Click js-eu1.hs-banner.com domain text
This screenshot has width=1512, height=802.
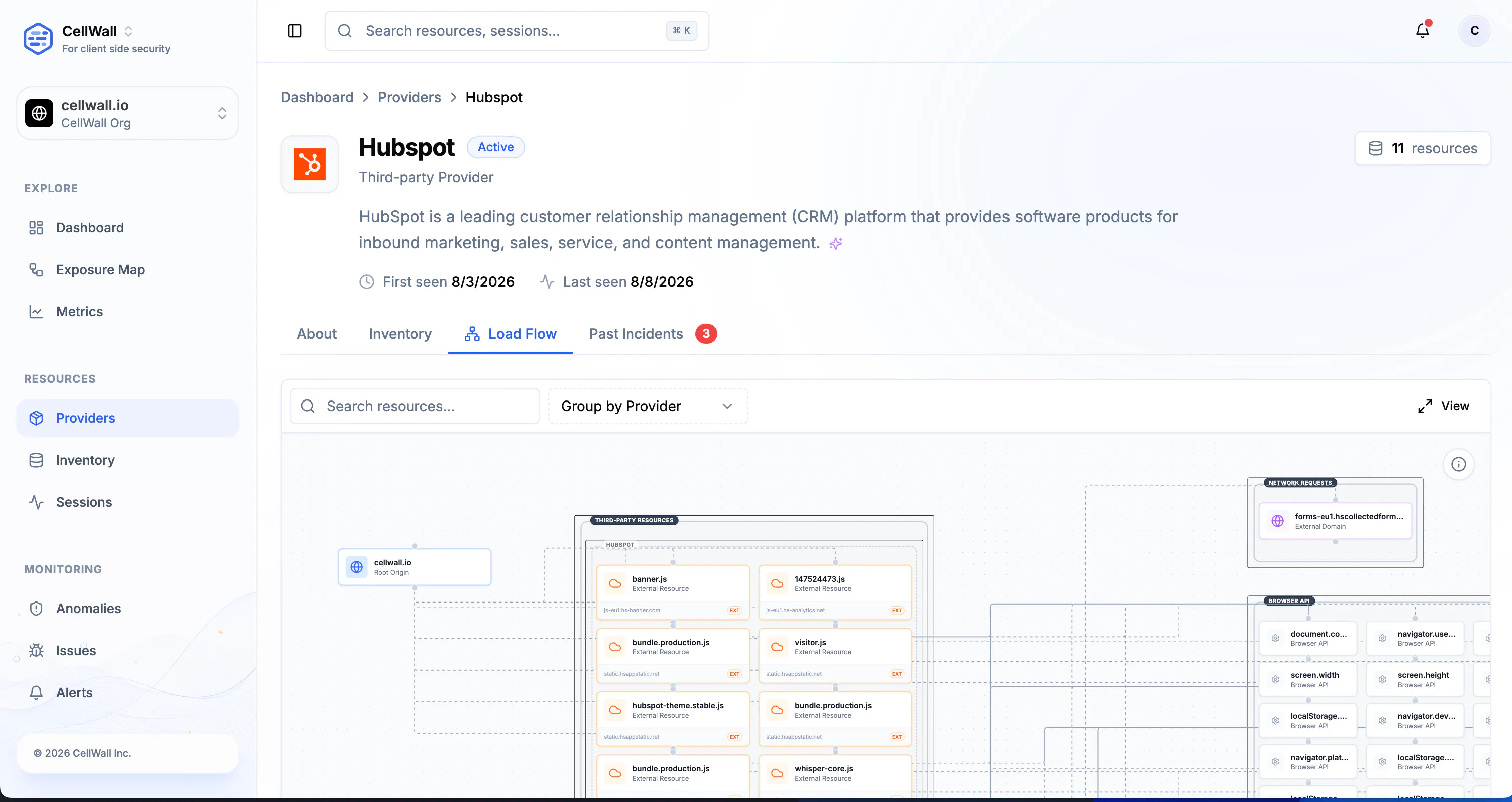click(x=632, y=610)
